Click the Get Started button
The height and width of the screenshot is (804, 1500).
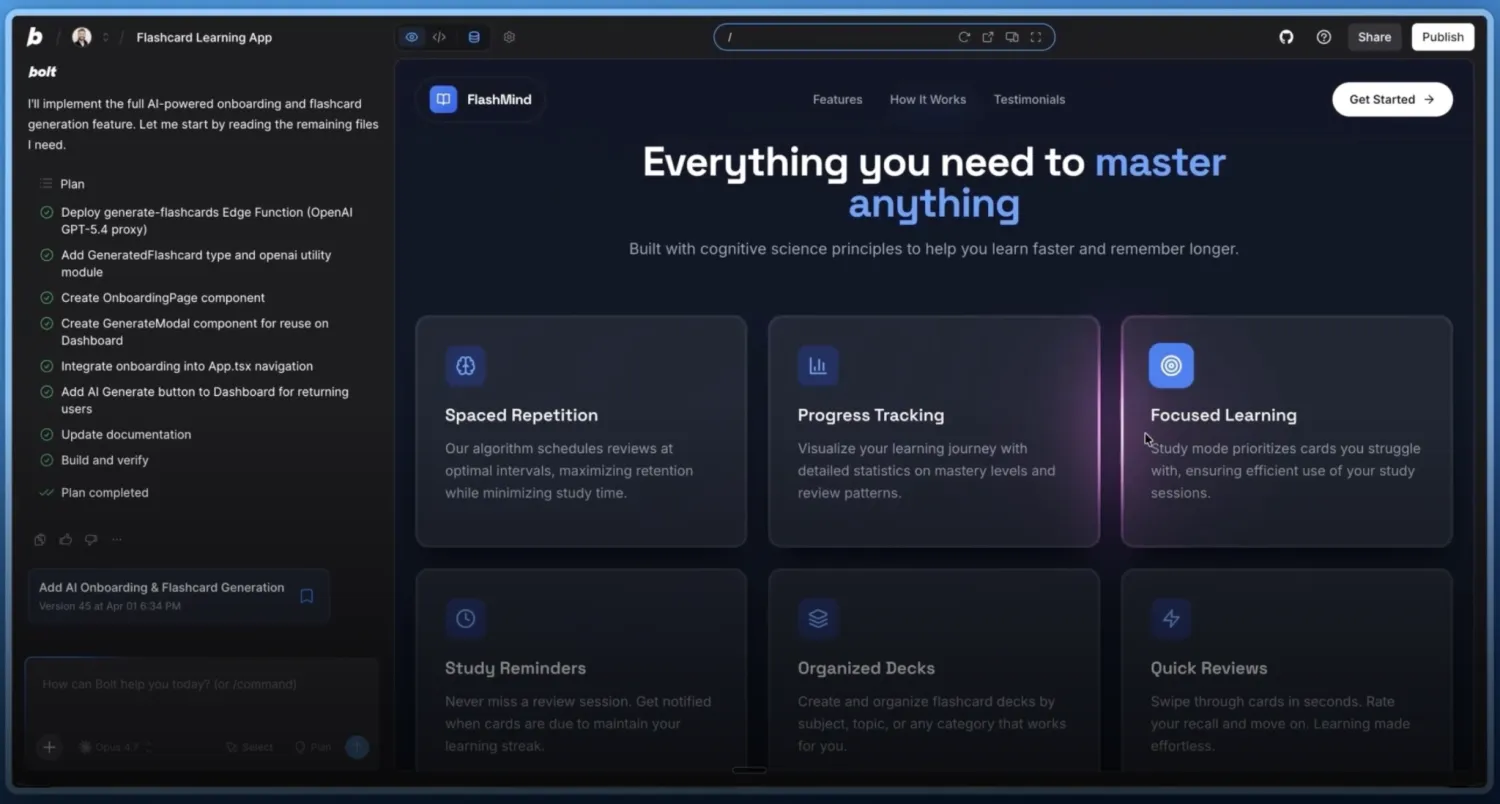coord(1392,100)
